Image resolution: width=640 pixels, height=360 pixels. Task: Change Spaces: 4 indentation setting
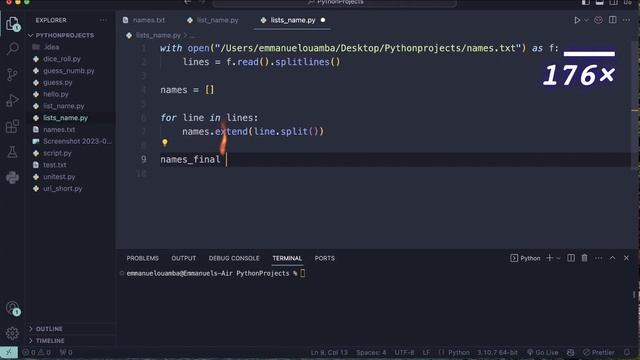click(x=371, y=352)
